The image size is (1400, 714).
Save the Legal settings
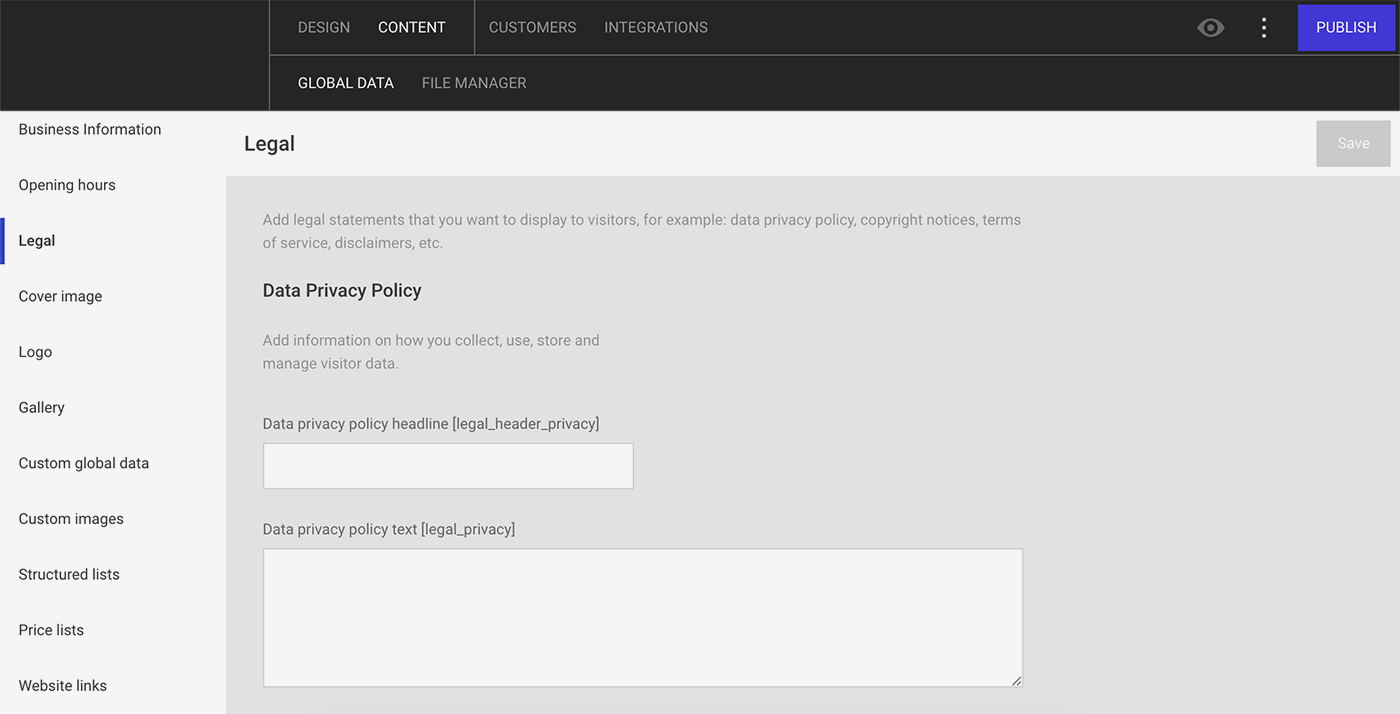point(1353,144)
